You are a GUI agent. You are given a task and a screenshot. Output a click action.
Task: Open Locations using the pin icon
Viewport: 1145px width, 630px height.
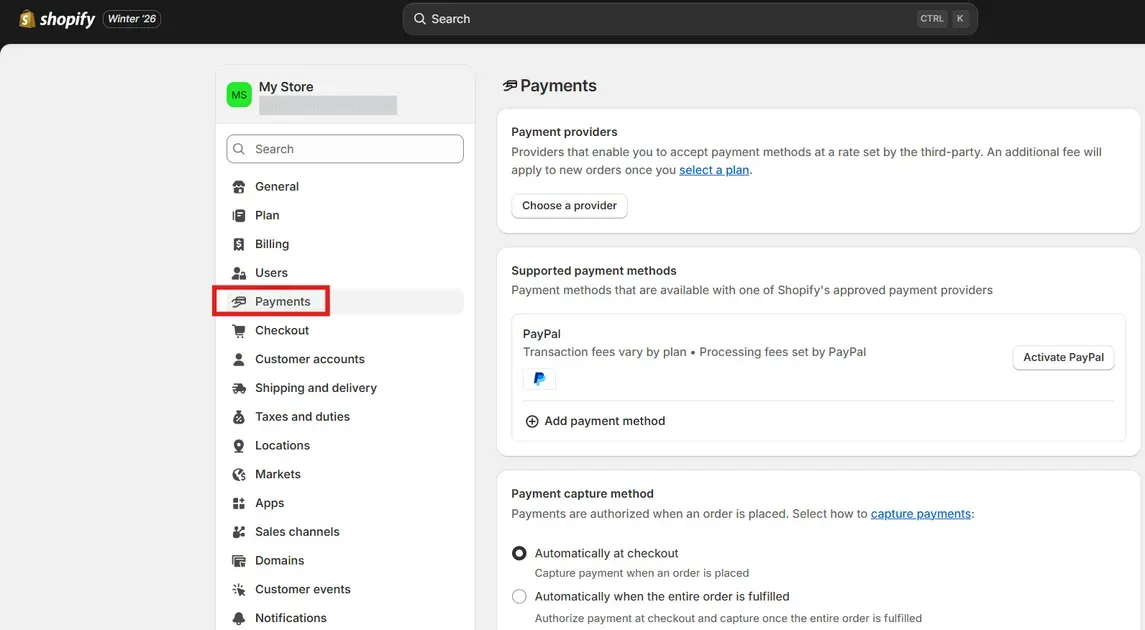(239, 445)
